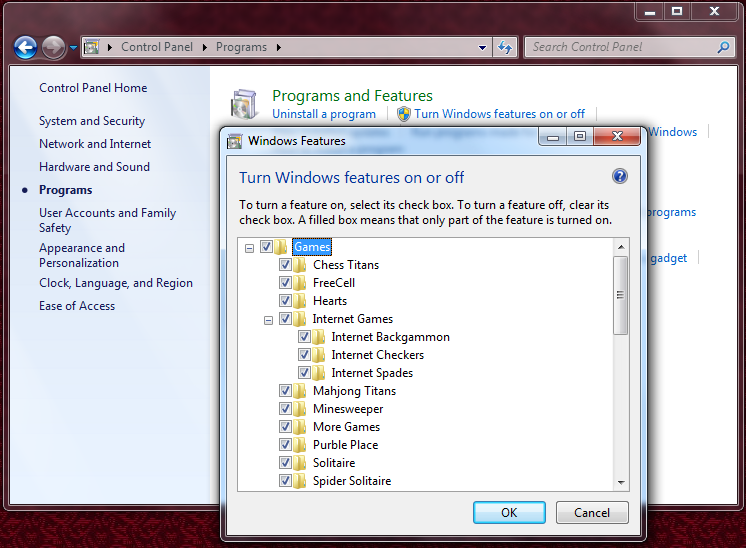Viewport: 746px width, 548px height.
Task: Click the Internet Games folder icon
Action: (300, 319)
